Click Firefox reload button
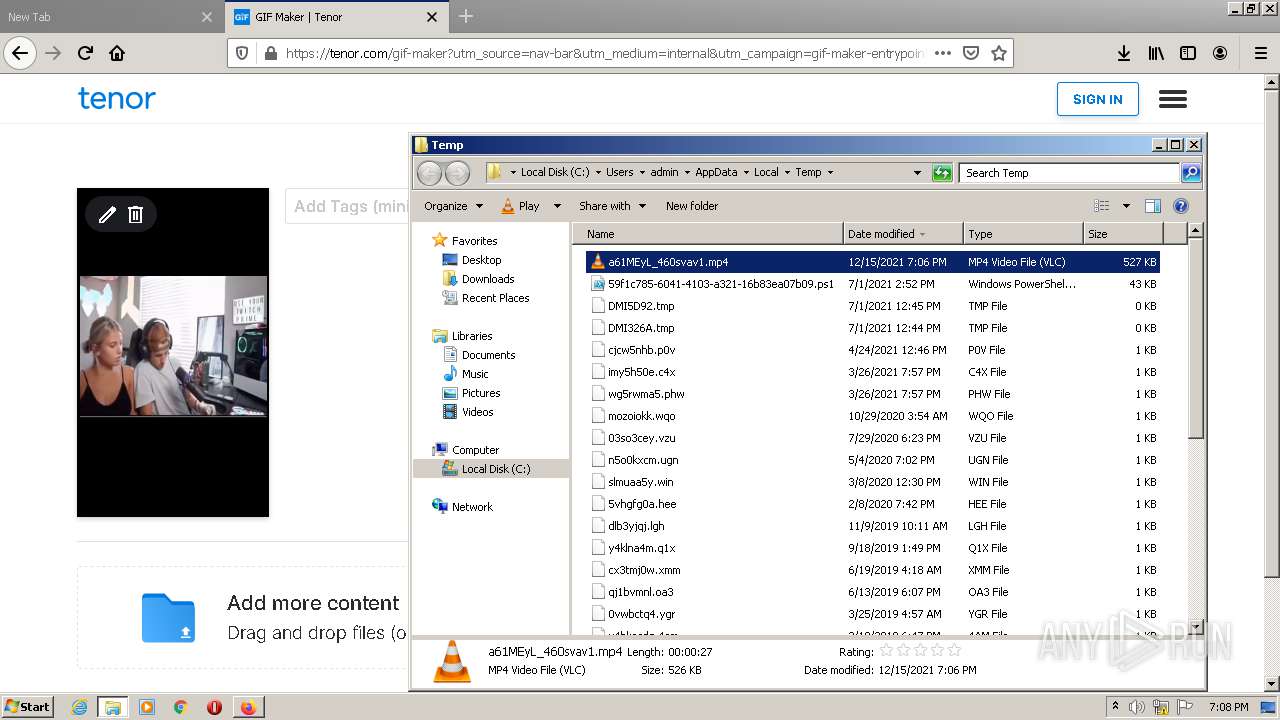The width and height of the screenshot is (1280, 720). 85,53
